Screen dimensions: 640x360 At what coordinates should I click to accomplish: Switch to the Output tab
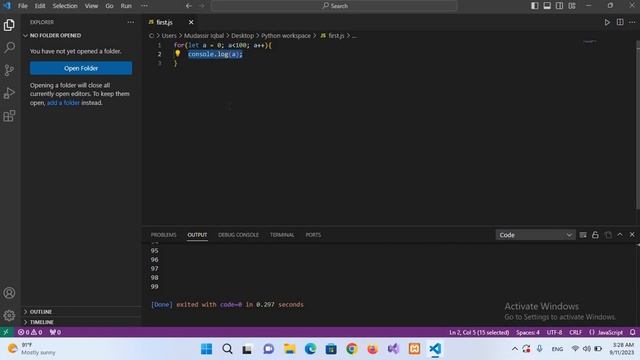[x=197, y=235]
